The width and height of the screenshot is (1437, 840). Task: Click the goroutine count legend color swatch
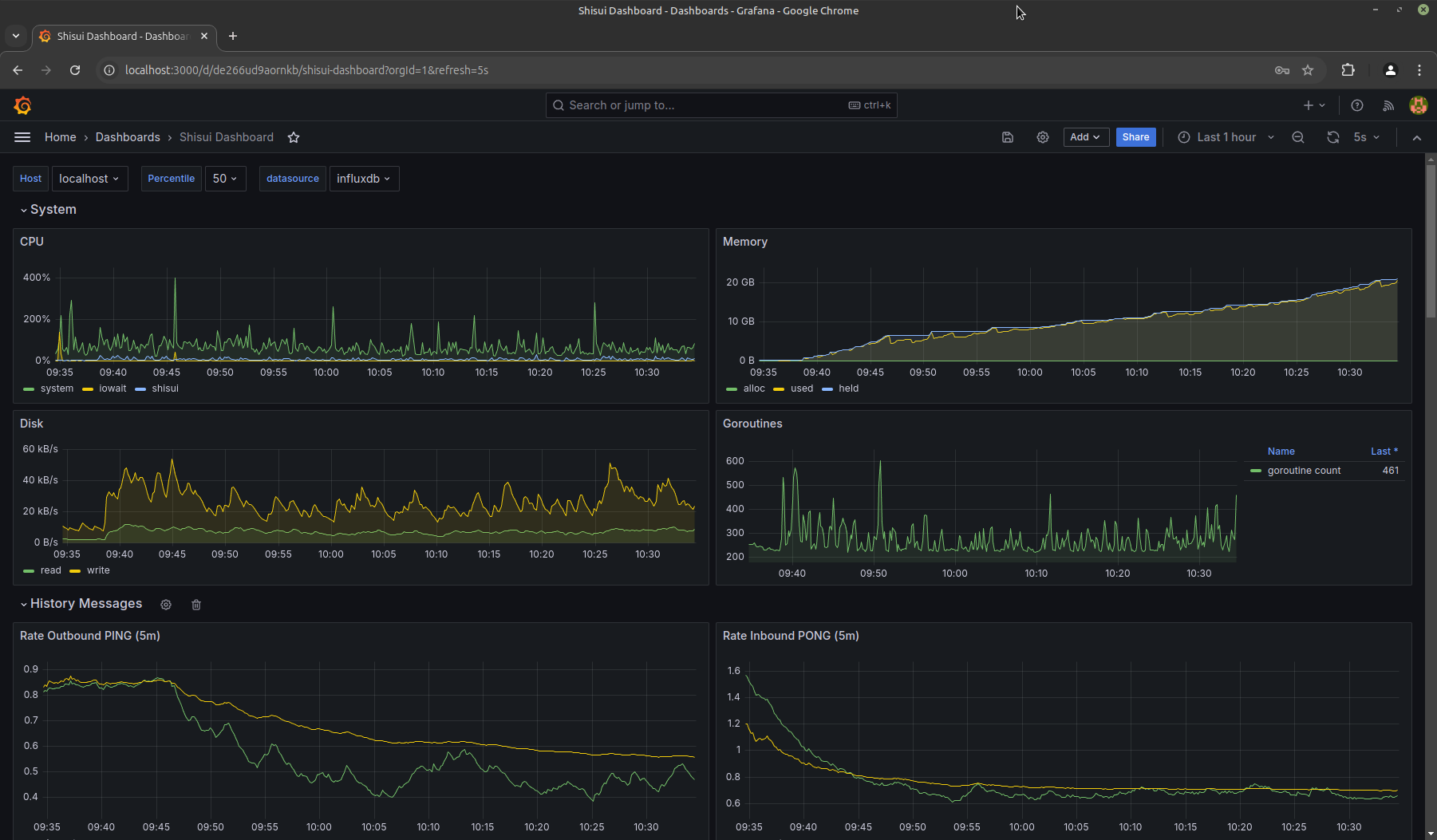1256,471
